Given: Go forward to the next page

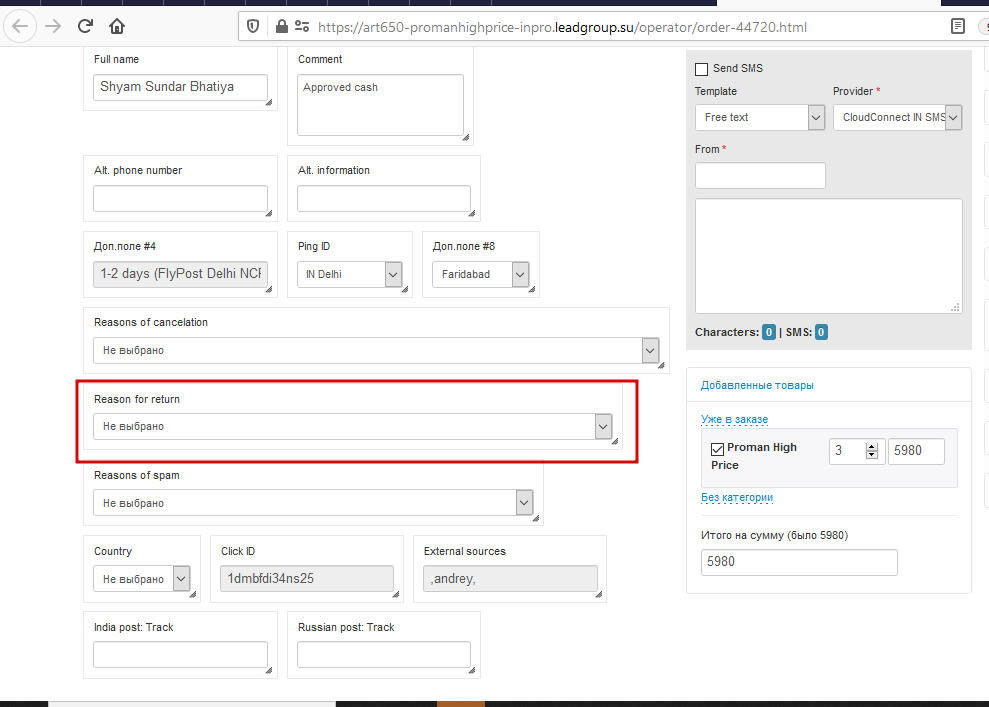Looking at the screenshot, I should coord(53,26).
